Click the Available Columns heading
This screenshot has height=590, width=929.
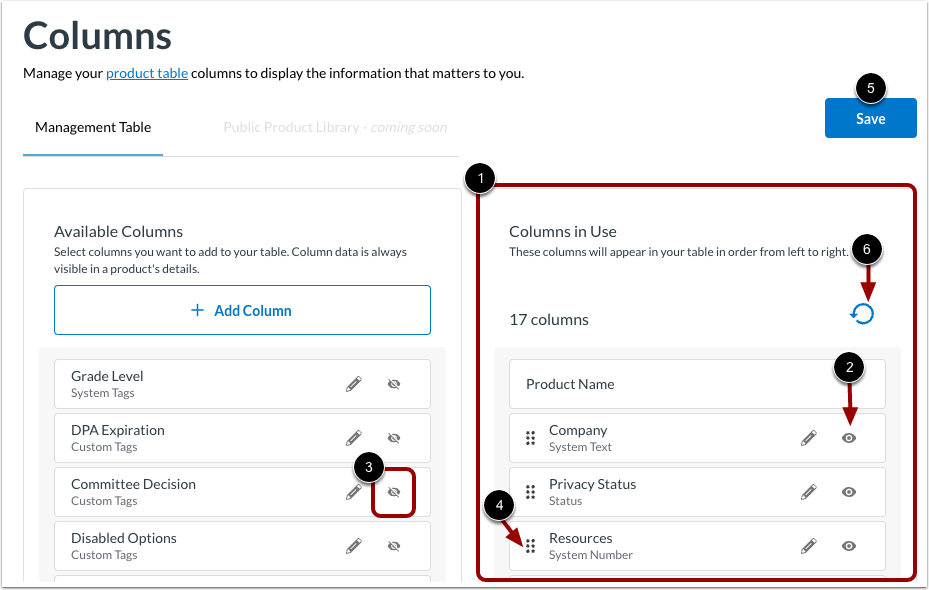(x=118, y=232)
